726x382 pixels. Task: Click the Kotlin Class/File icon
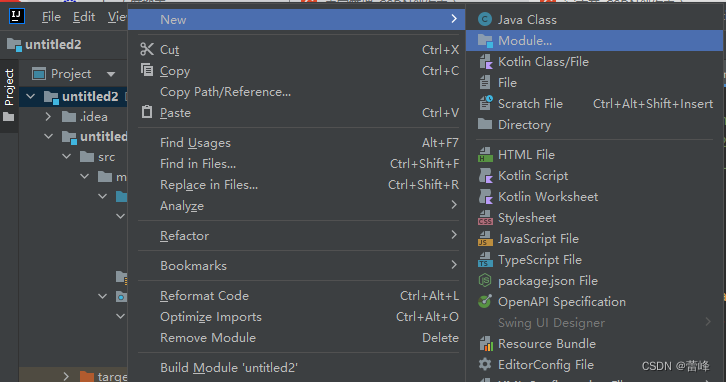485,62
